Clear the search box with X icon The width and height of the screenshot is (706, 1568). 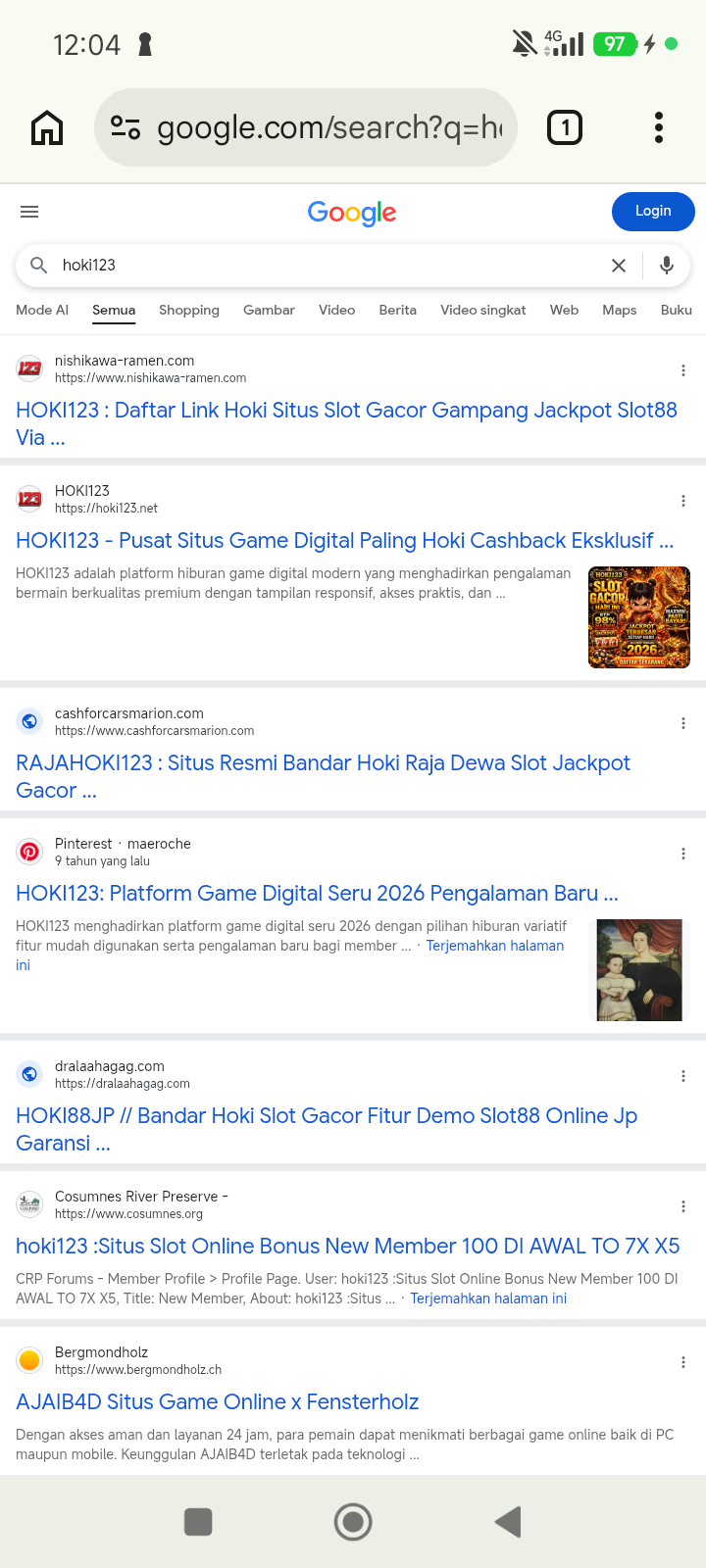619,266
